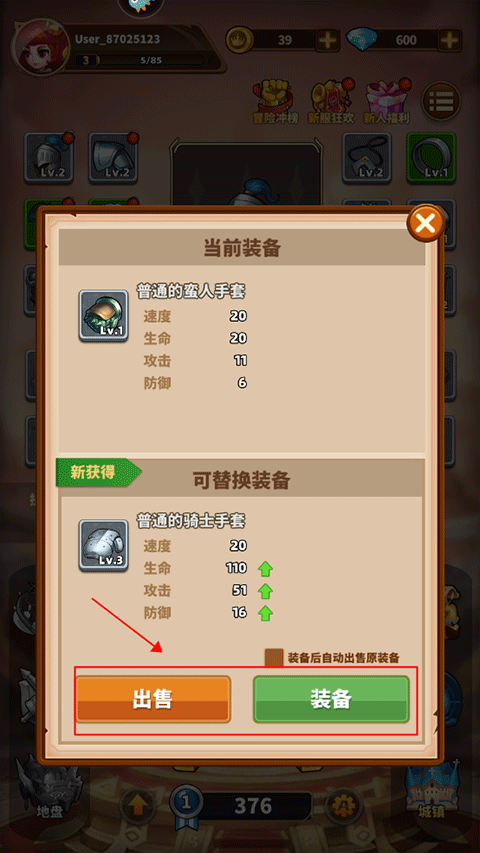The image size is (480, 853).
Task: Tap the knight glove Lv.3 icon
Action: 103,545
